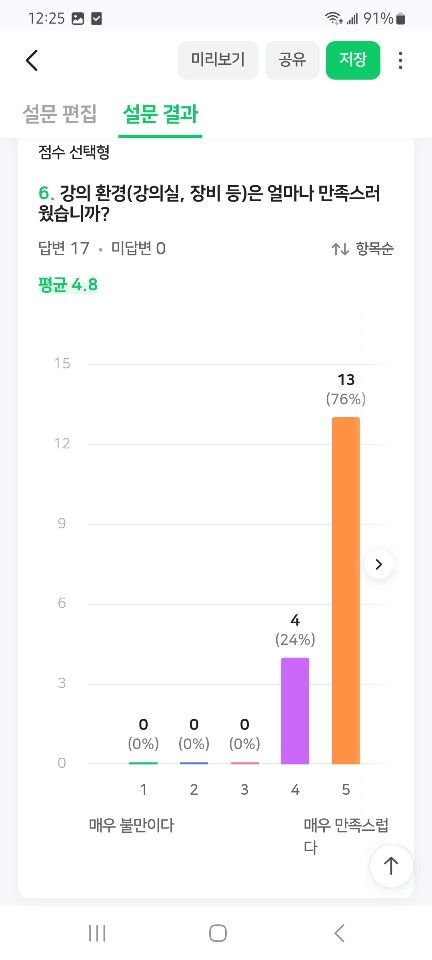This screenshot has height=960, width=432.
Task: Tap the scroll-to-top arrow button
Action: tap(391, 865)
